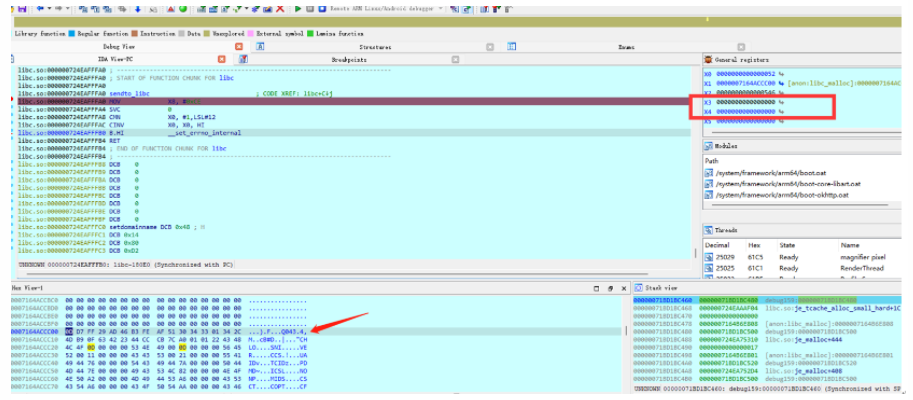This screenshot has height=400, width=913.
Task: Switch to the Breakpoints tab
Action: coord(349,59)
